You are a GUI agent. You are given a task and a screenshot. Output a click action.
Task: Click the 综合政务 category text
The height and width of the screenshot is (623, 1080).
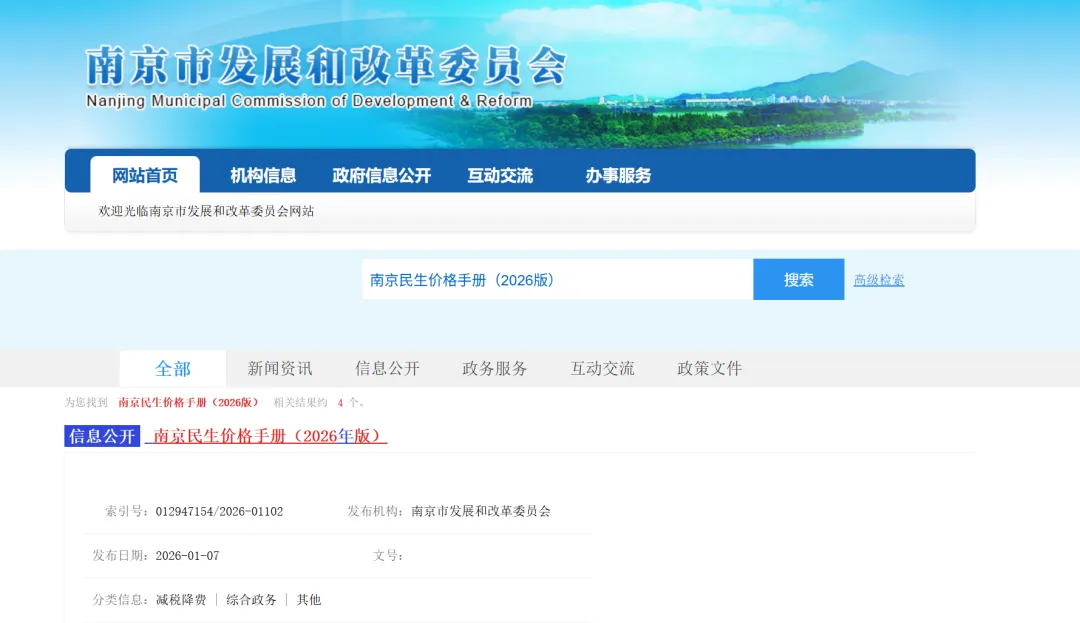coord(251,600)
